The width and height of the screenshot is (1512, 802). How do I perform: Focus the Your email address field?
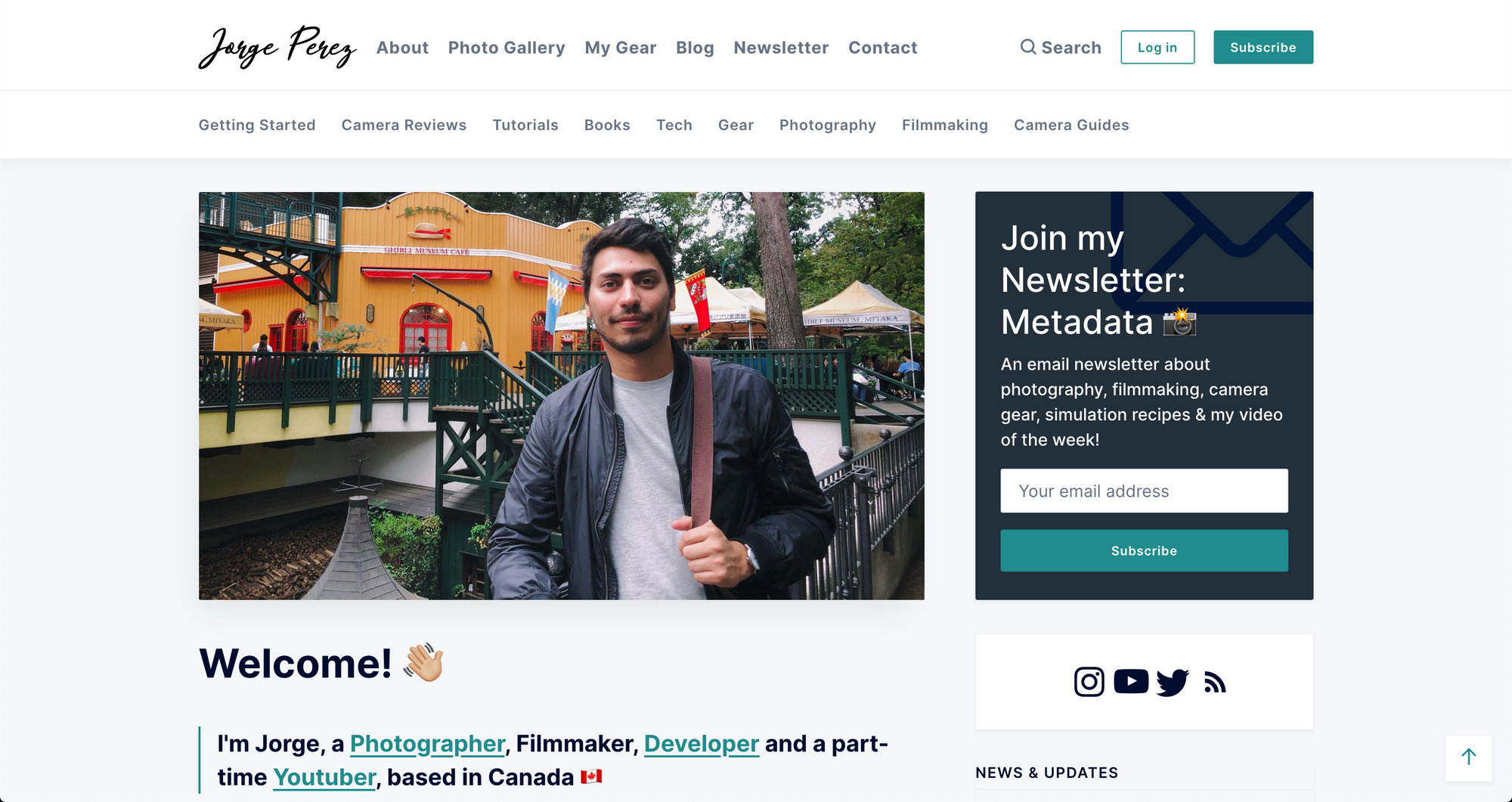pos(1144,491)
